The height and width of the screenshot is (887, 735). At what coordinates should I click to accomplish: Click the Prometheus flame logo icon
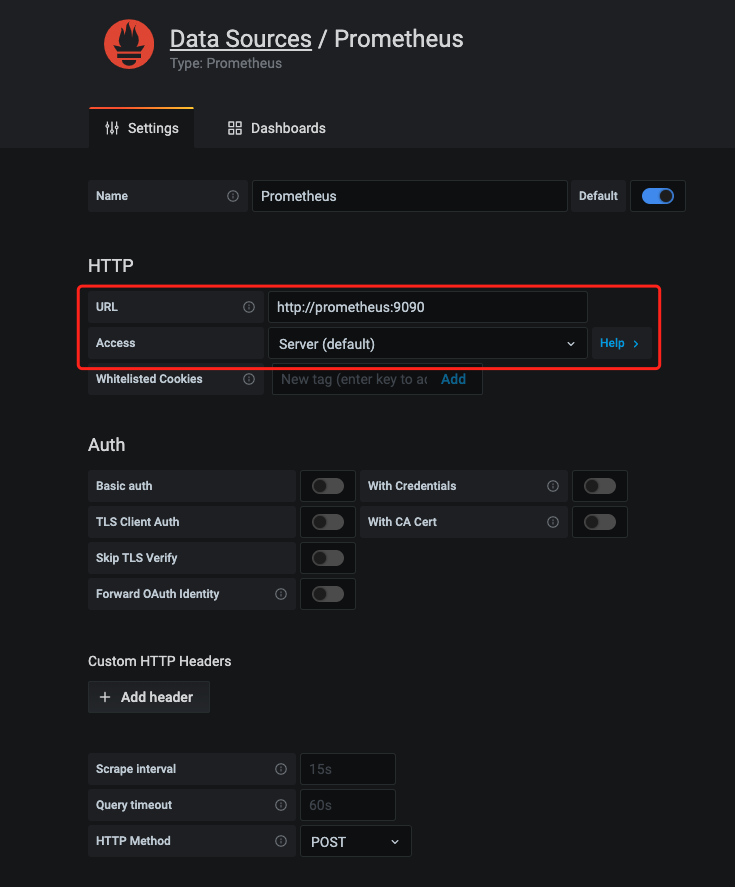click(x=129, y=44)
